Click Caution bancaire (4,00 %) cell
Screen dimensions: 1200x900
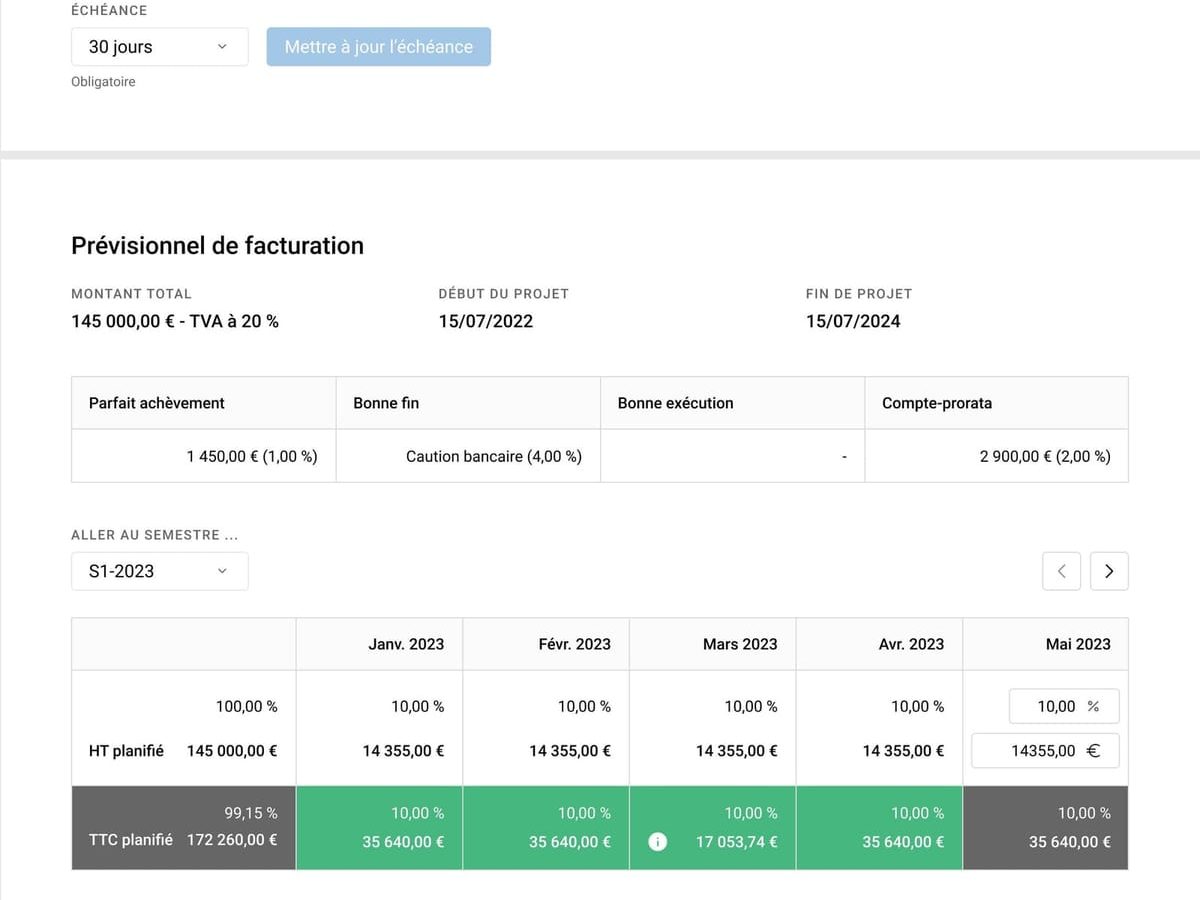click(x=493, y=456)
